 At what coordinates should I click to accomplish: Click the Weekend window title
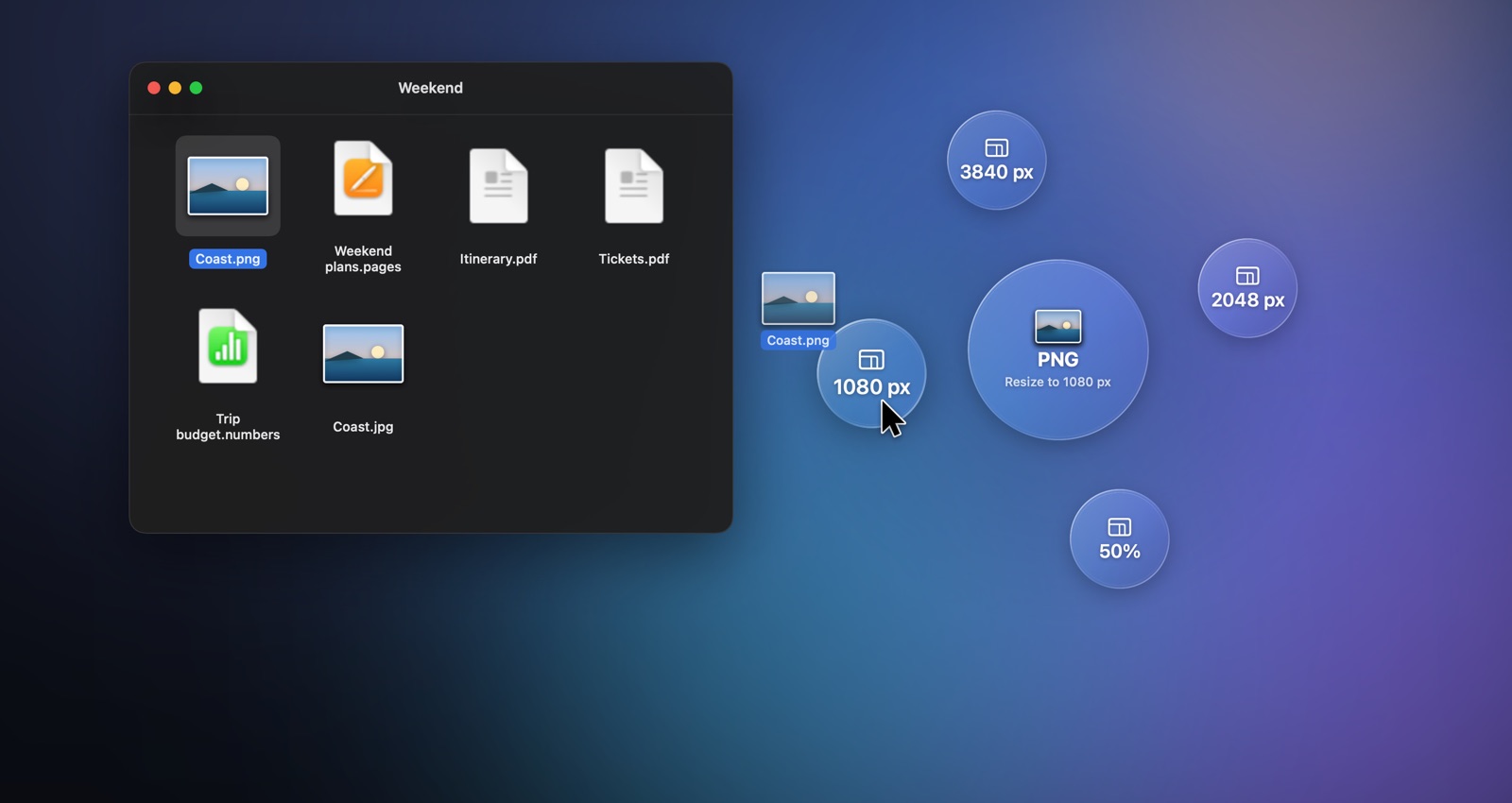coord(430,88)
